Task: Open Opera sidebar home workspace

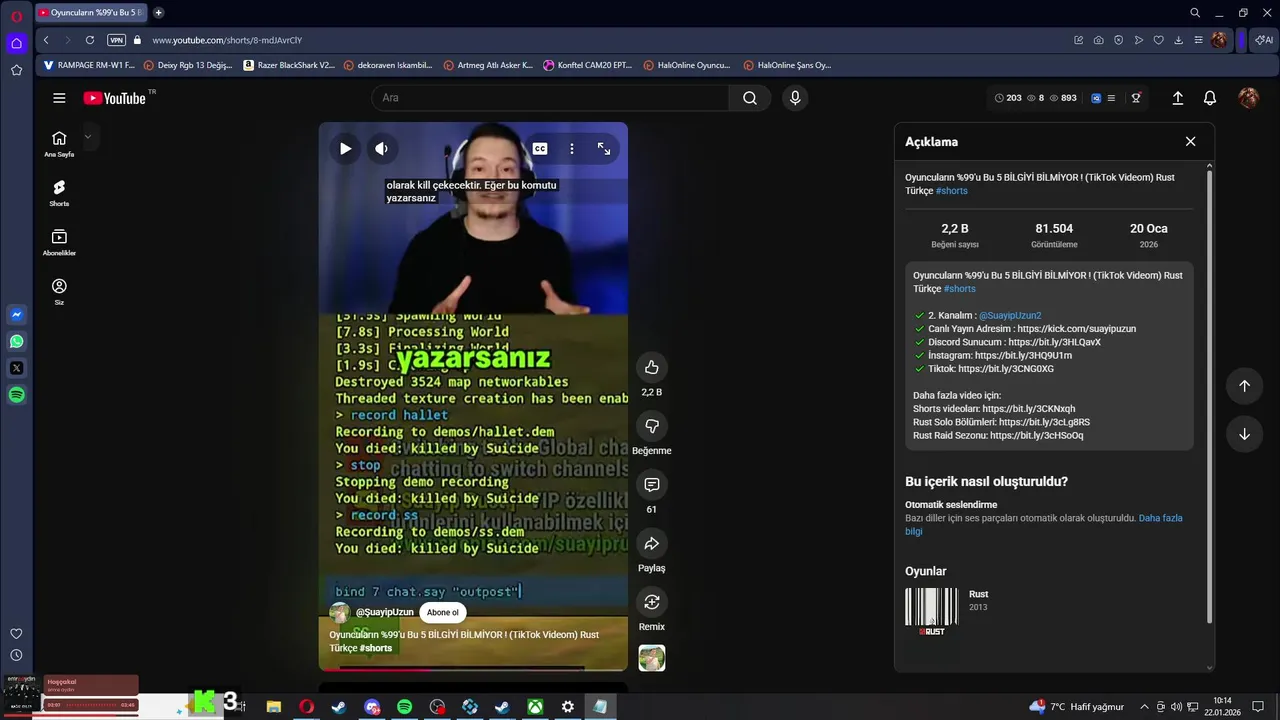Action: point(16,43)
